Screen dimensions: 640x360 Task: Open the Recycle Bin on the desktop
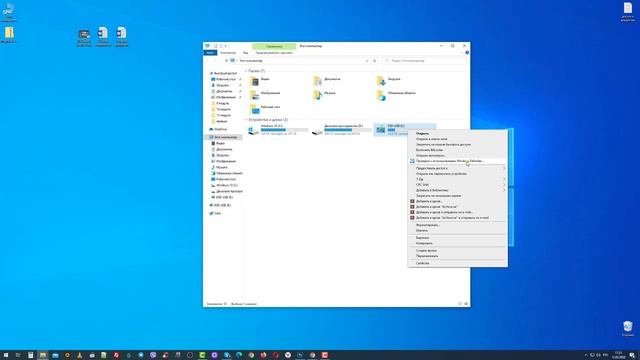628,329
